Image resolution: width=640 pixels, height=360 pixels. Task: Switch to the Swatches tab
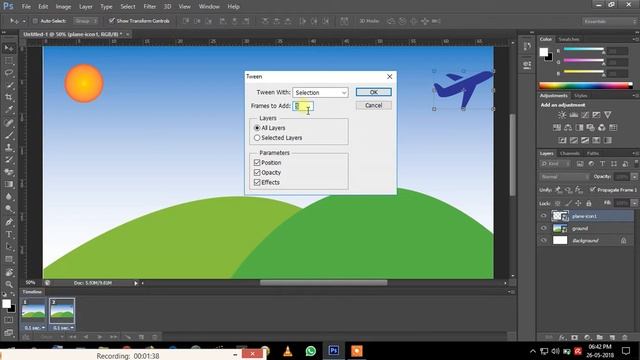coord(569,39)
